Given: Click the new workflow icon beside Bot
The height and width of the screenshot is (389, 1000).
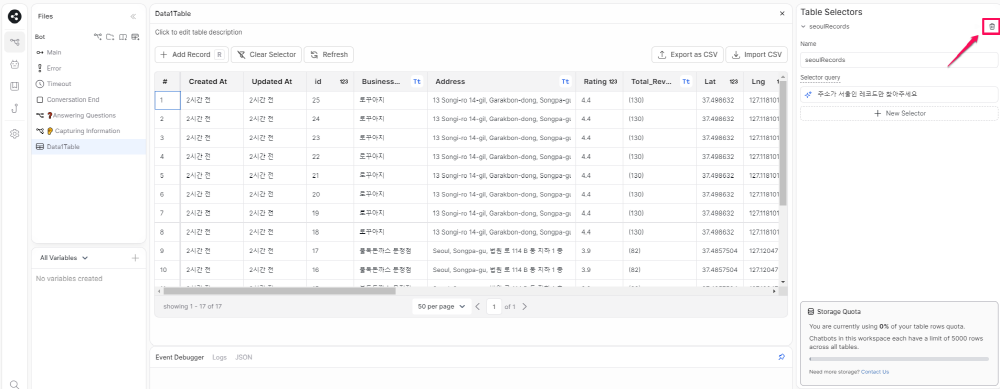Looking at the screenshot, I should (x=98, y=37).
